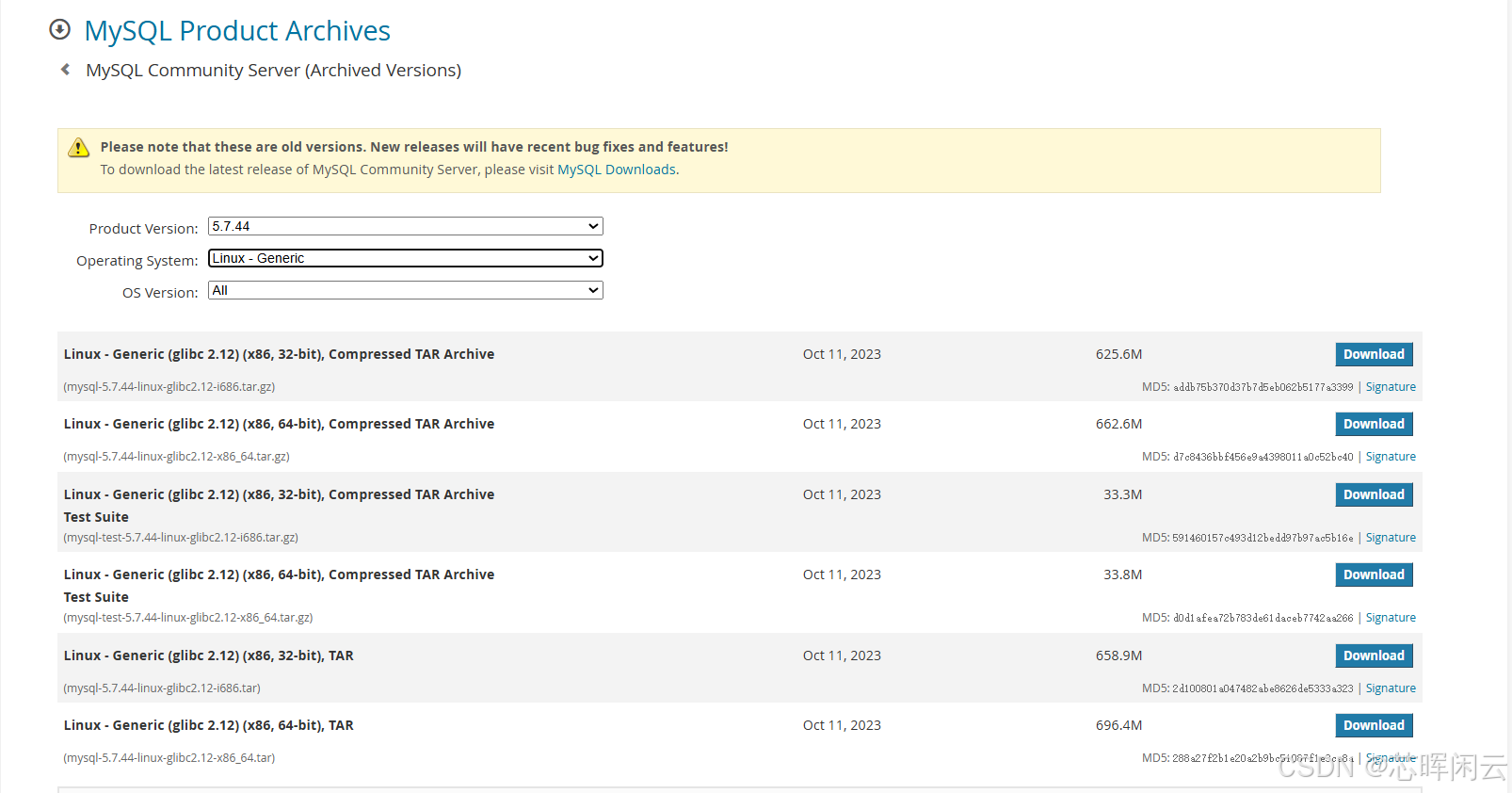
Task: Click filename mysql-test-5.7.44-linux-glibc2.12-x86_64.tar.gz
Action: [x=188, y=618]
